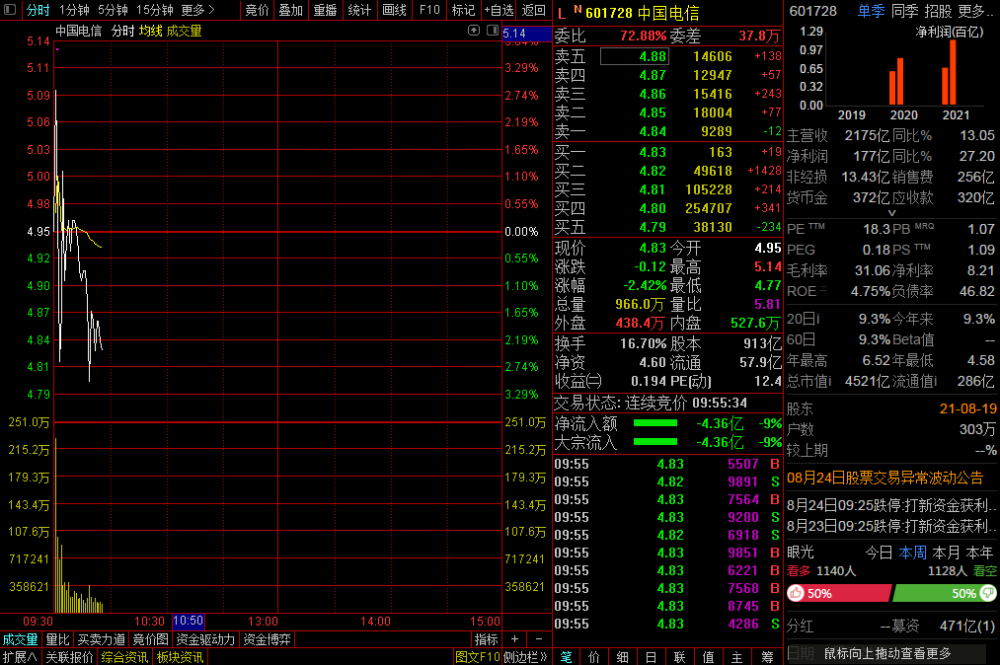
Task: Open the 竞价 auction view
Action: coord(257,10)
